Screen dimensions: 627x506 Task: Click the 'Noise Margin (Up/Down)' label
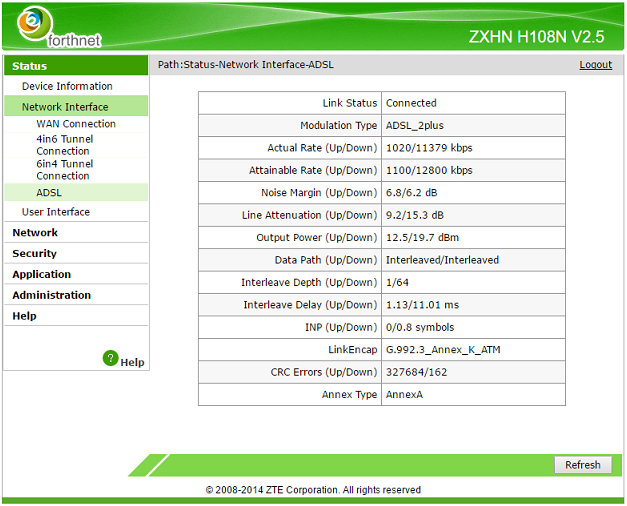tap(319, 192)
